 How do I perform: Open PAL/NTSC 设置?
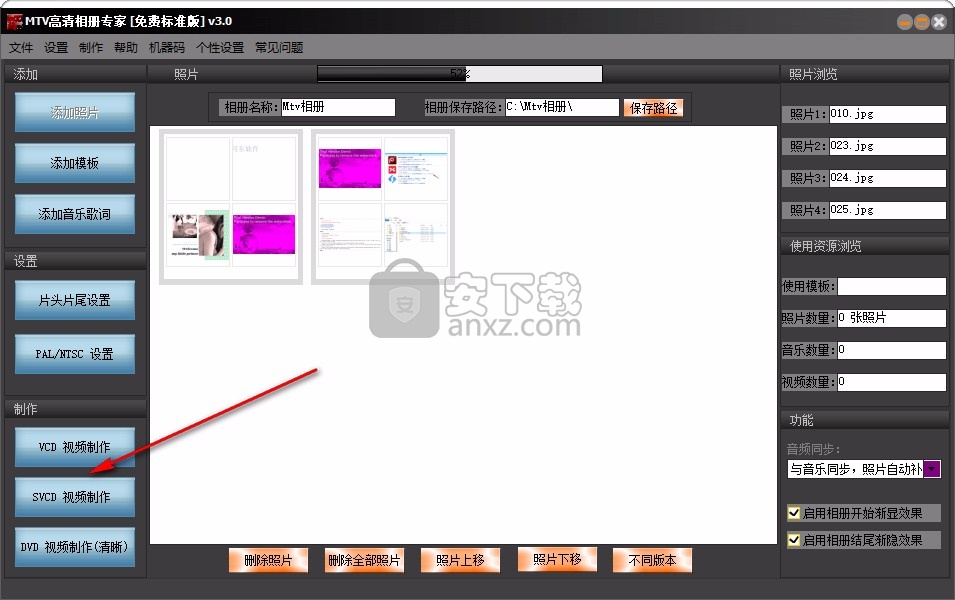coord(75,354)
